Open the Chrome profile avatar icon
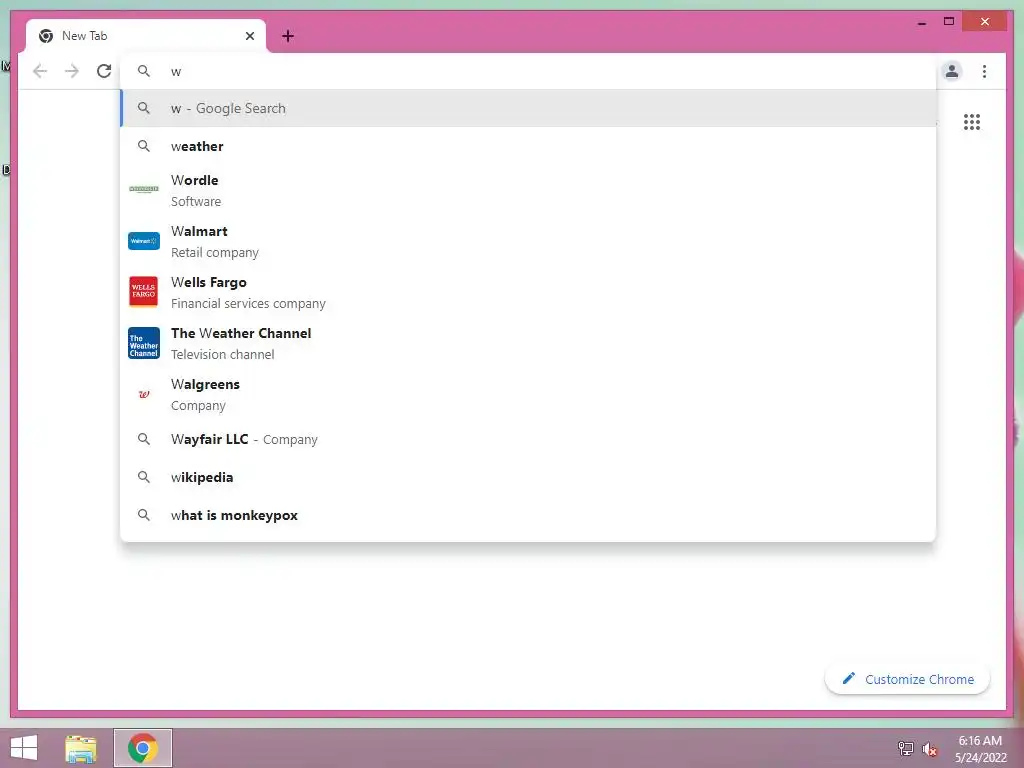The width and height of the screenshot is (1024, 768). [952, 71]
